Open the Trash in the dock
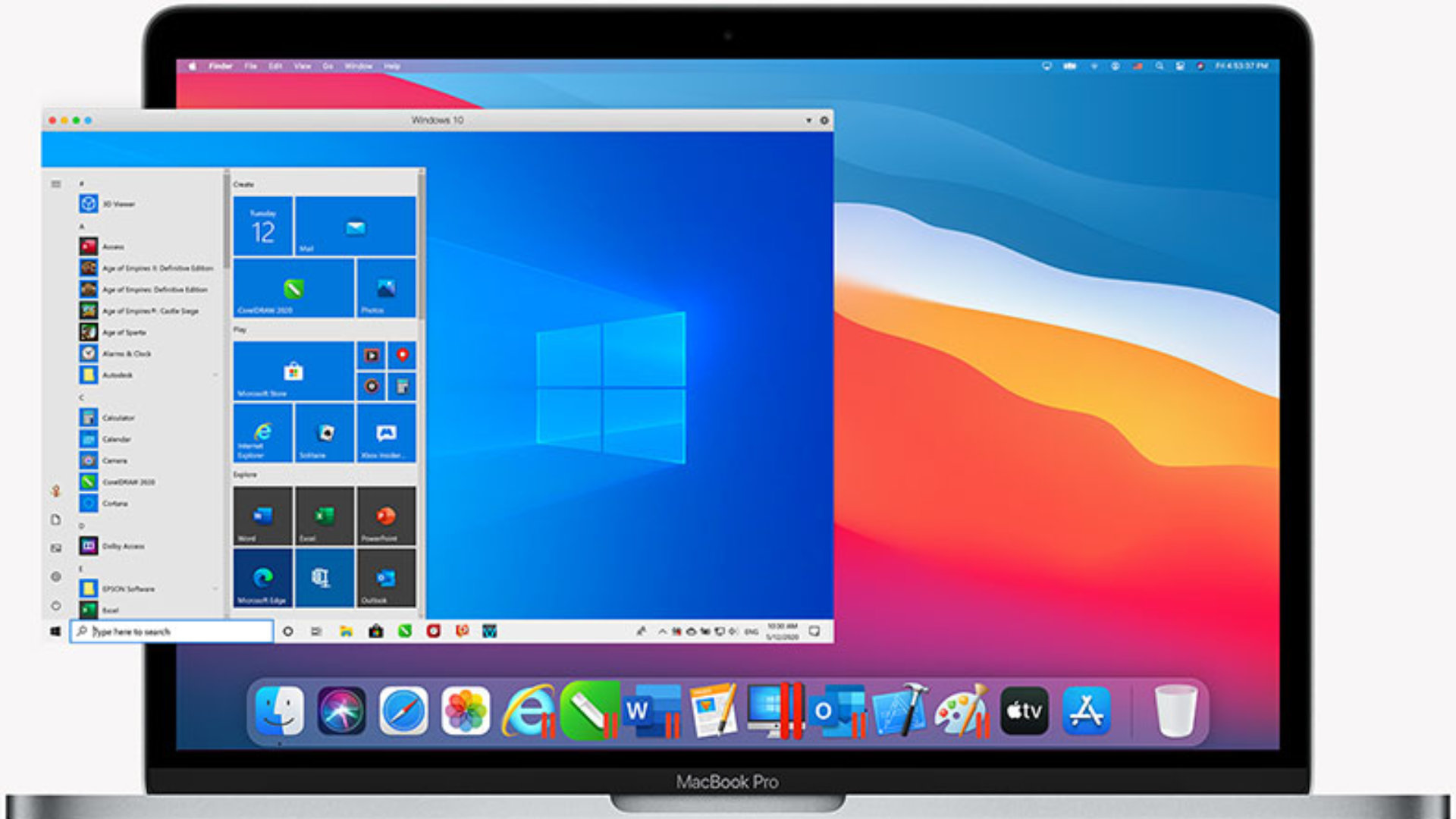The image size is (1456, 819). click(1175, 711)
